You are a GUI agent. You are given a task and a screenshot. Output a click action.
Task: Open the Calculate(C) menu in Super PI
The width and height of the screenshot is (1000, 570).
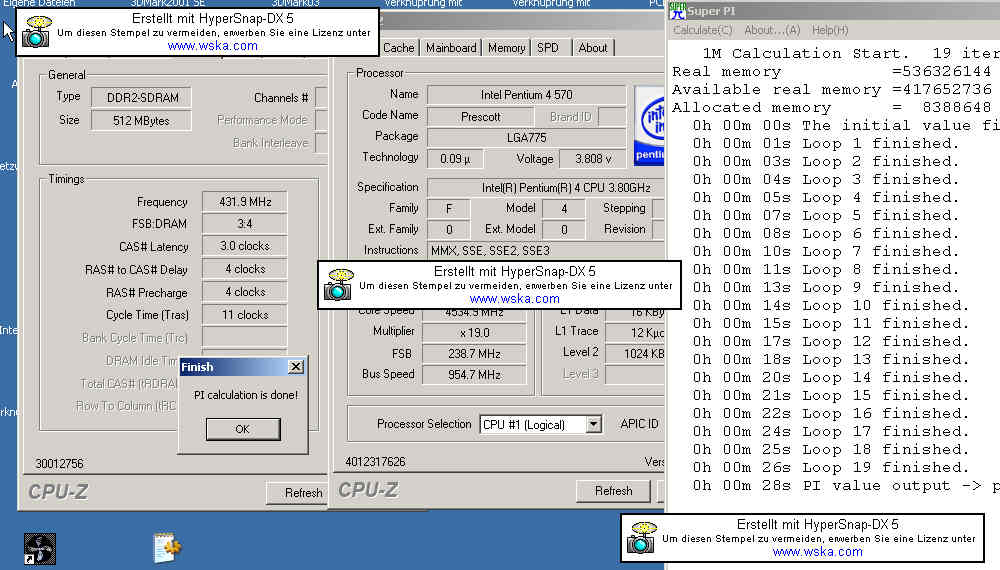(x=703, y=30)
